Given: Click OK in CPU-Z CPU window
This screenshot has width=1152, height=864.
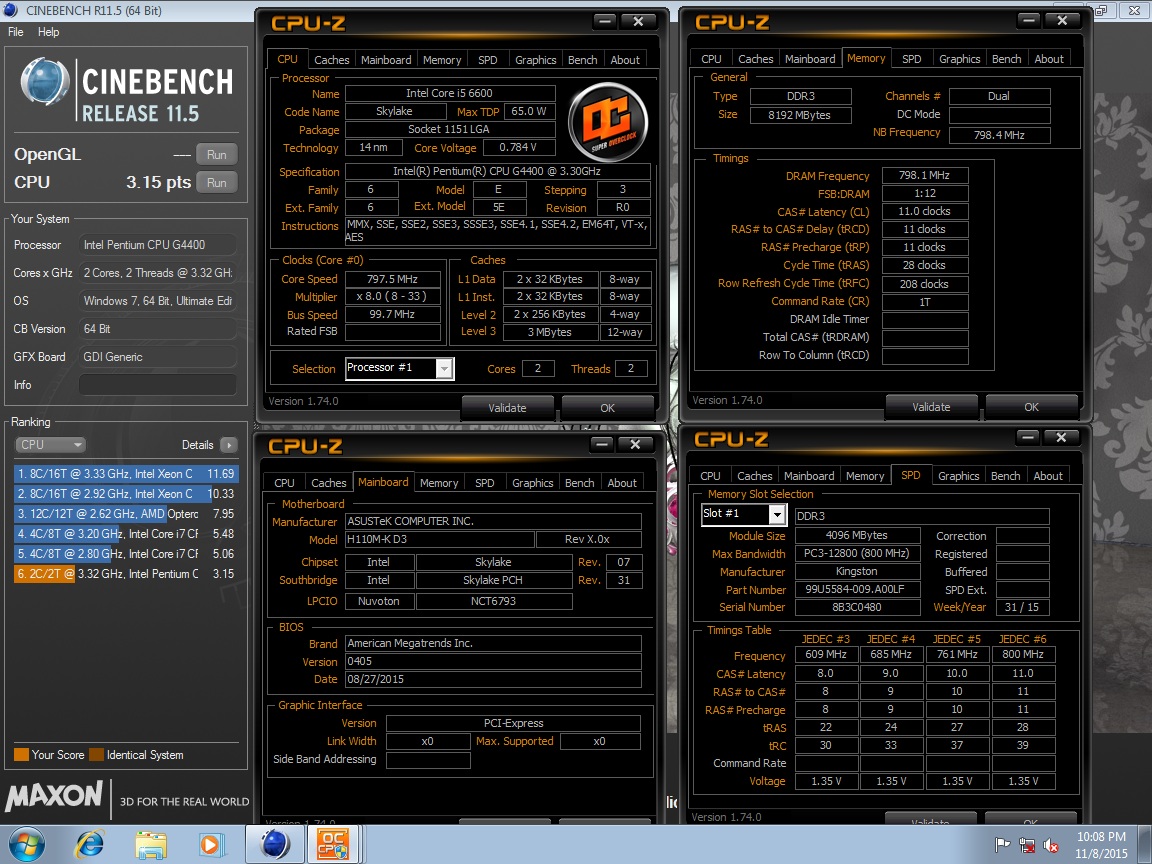Looking at the screenshot, I should pyautogui.click(x=607, y=408).
